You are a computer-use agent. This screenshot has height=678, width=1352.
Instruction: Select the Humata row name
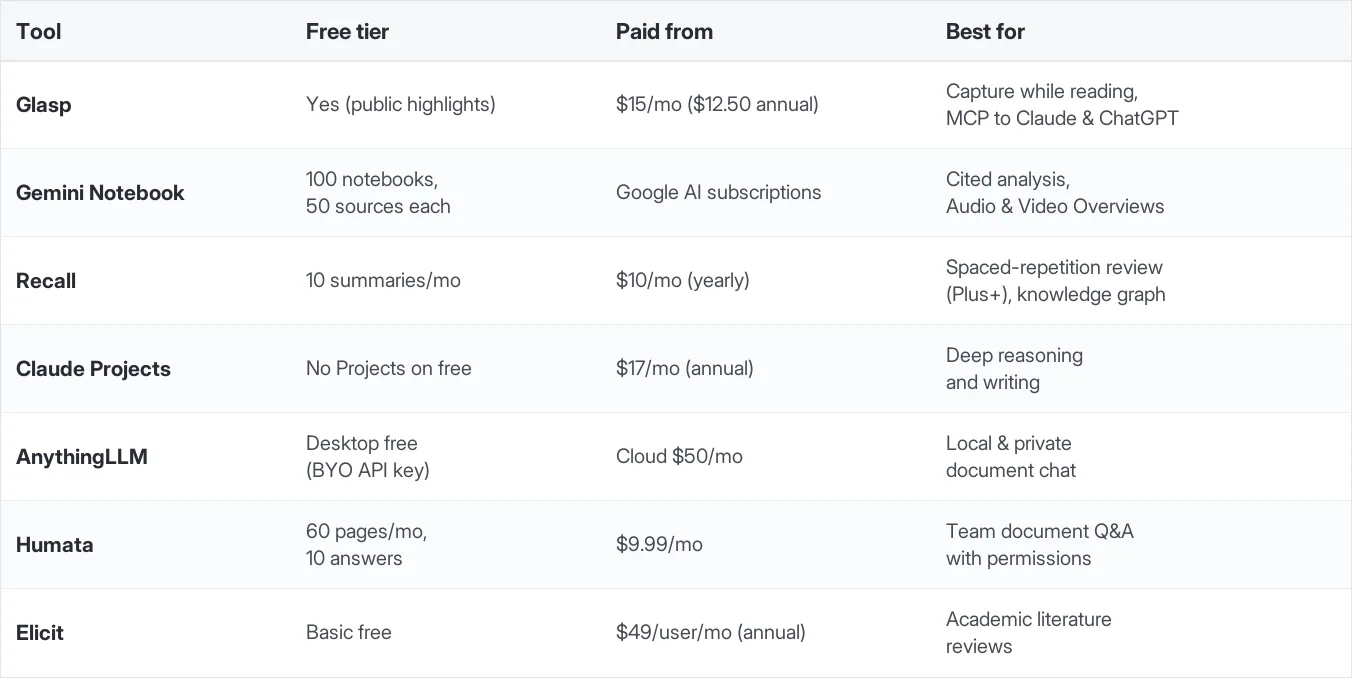point(54,545)
